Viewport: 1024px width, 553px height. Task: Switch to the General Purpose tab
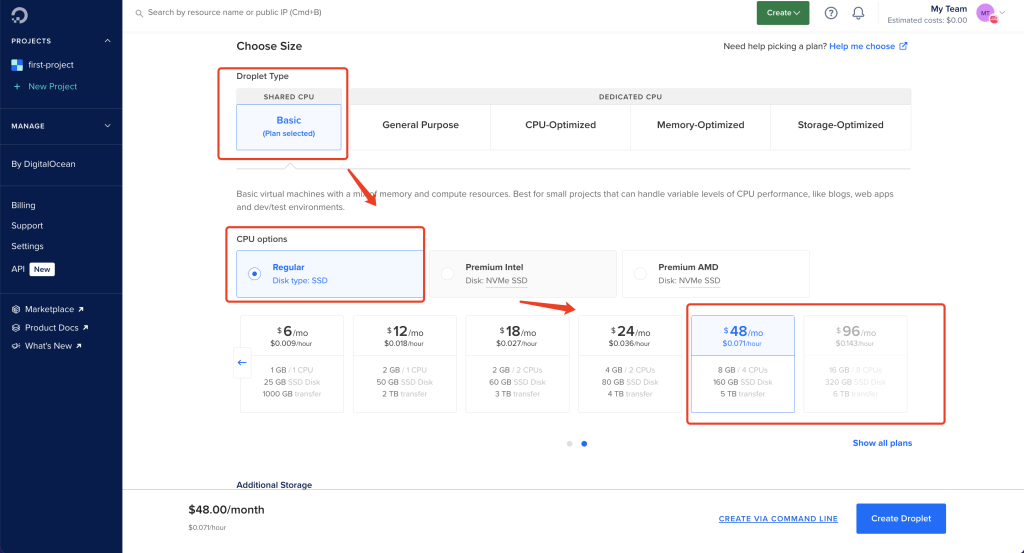click(x=421, y=125)
